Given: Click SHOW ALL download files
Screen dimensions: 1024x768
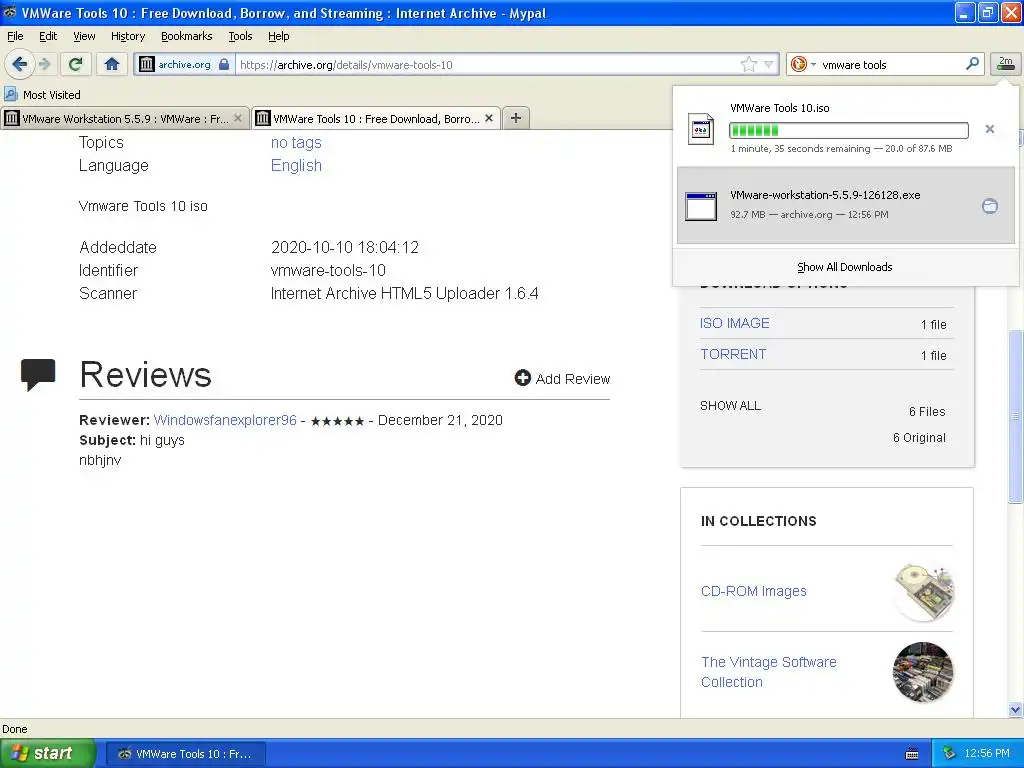Looking at the screenshot, I should [730, 406].
